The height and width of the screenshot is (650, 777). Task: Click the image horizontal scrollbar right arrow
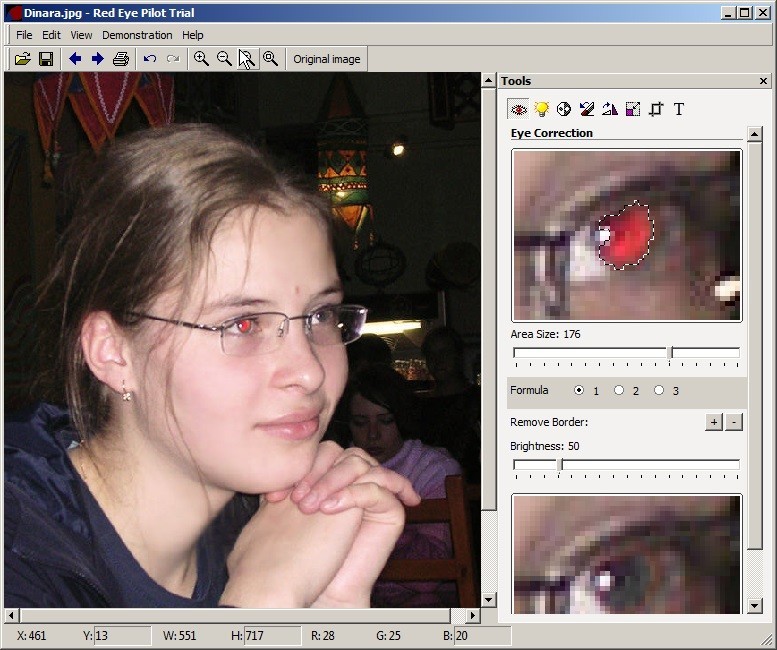click(x=473, y=615)
